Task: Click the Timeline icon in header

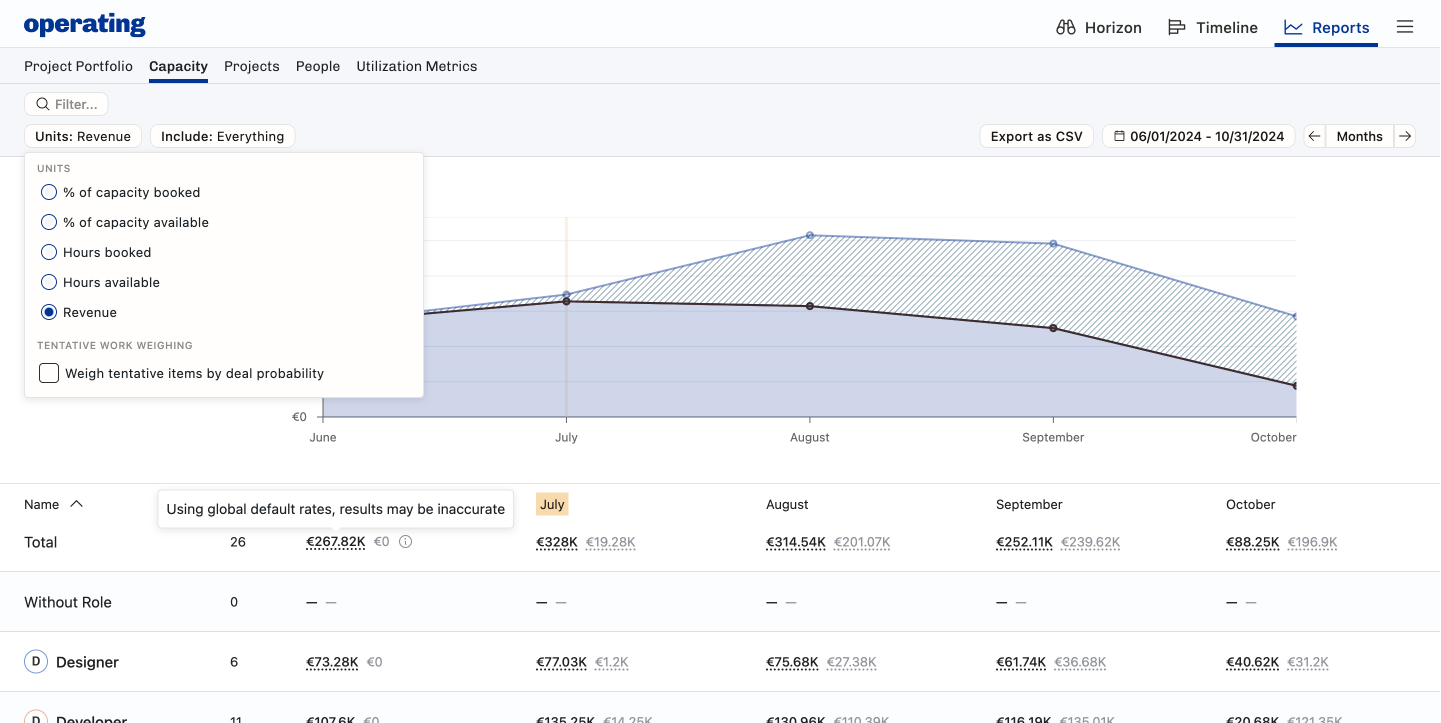Action: 1177,27
